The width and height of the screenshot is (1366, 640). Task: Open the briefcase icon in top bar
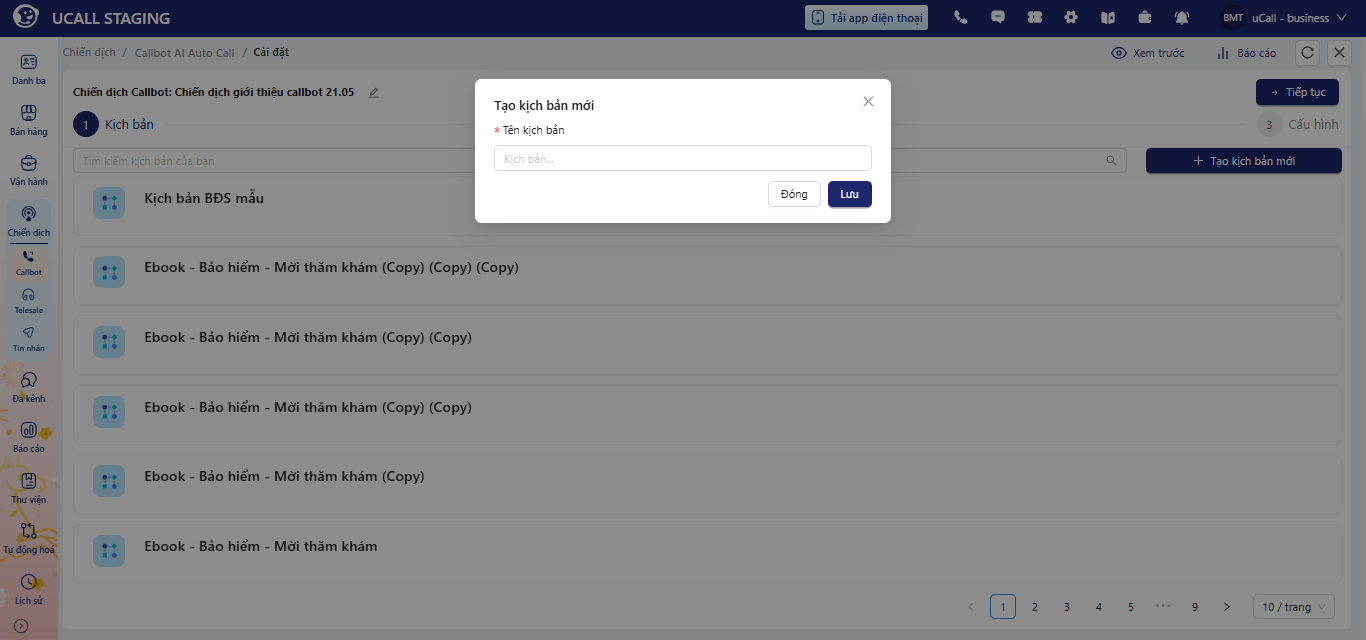[x=1144, y=17]
